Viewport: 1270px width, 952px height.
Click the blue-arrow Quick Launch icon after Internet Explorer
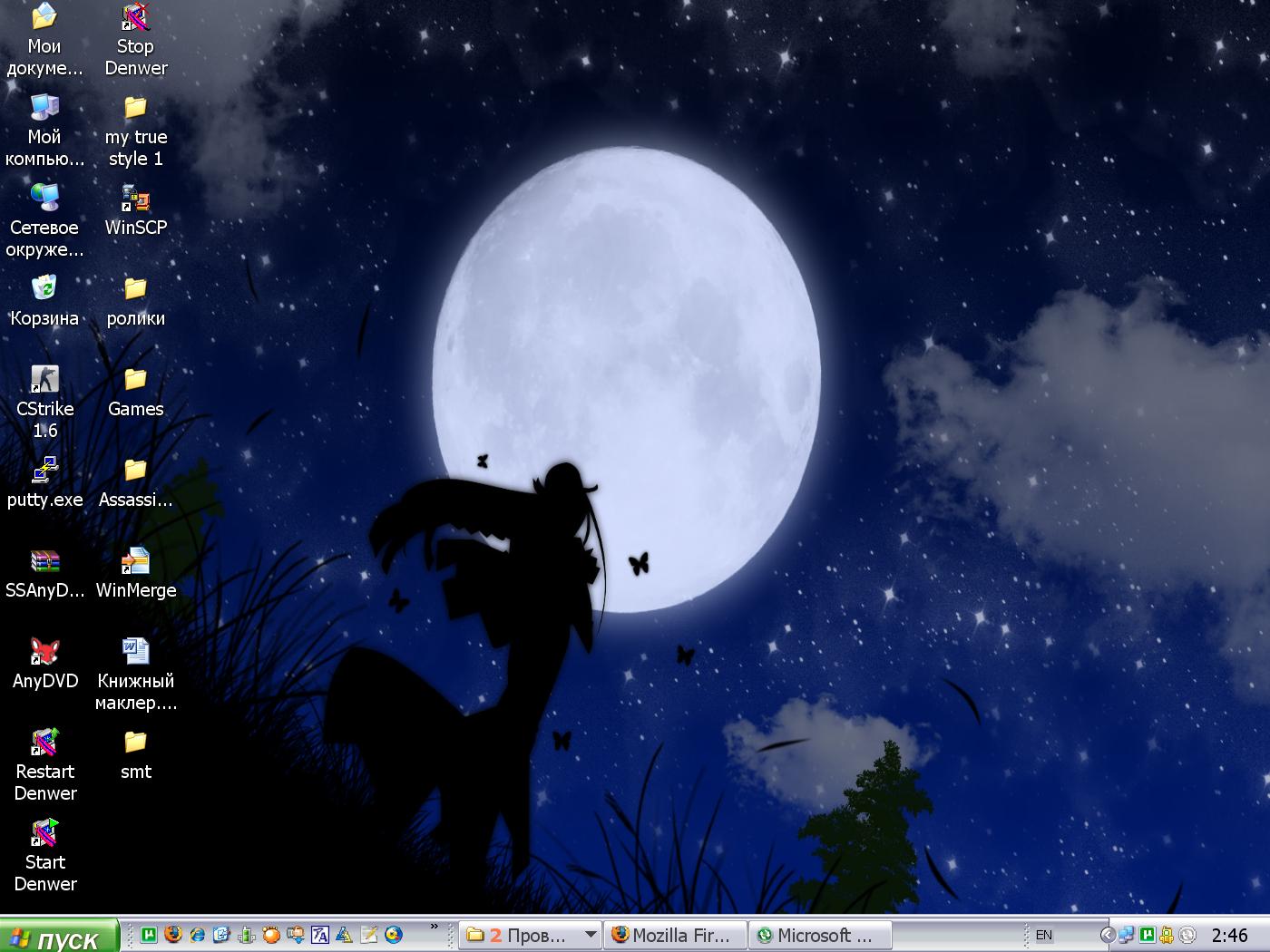(x=222, y=935)
